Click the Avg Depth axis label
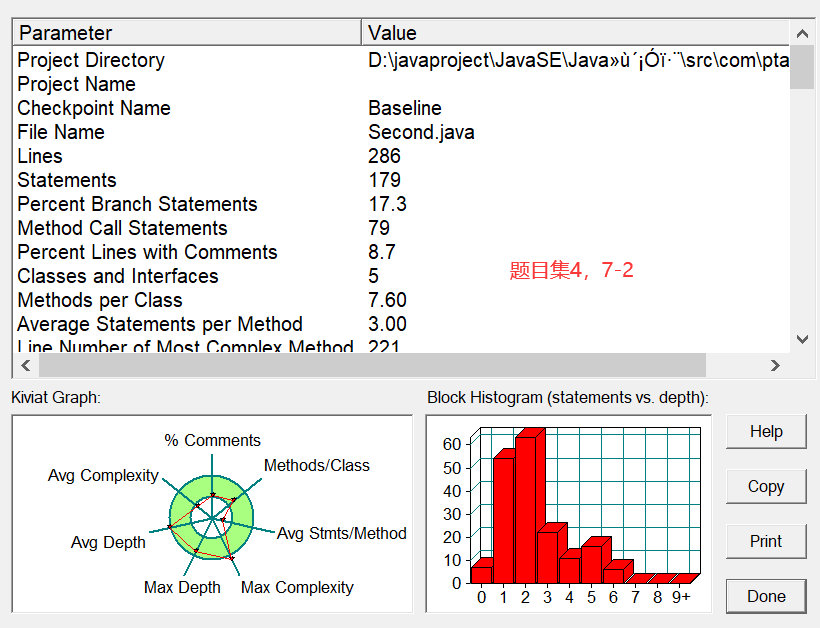Viewport: 820px width, 628px height. tap(108, 542)
